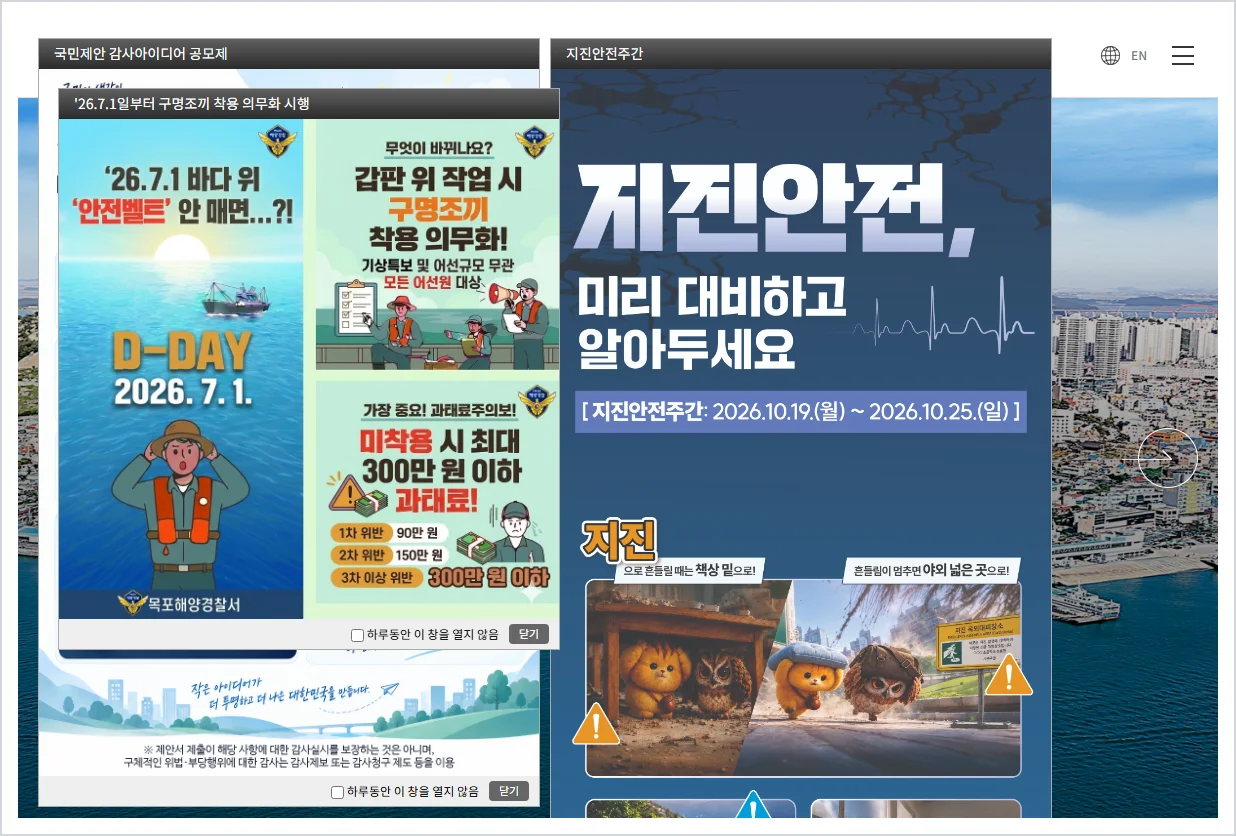Click the '목포해양경찰서' footer label on poster

181,604
